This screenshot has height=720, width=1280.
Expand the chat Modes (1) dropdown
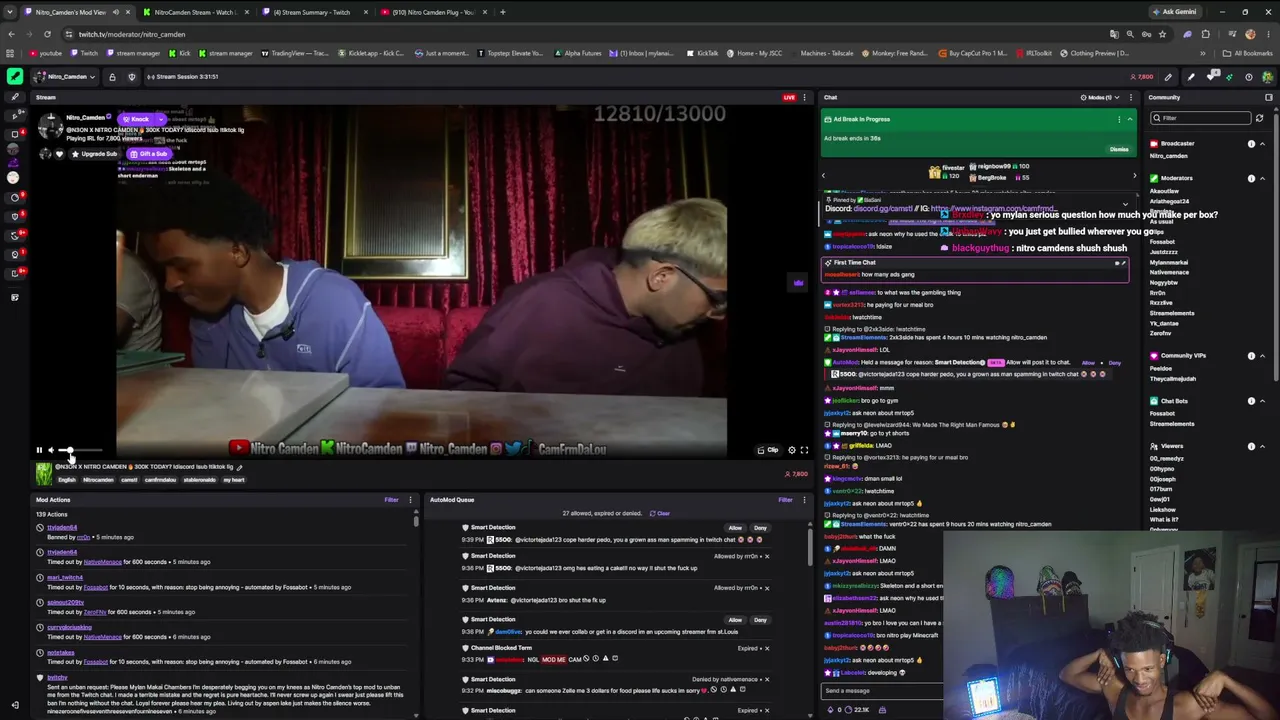tap(1098, 97)
